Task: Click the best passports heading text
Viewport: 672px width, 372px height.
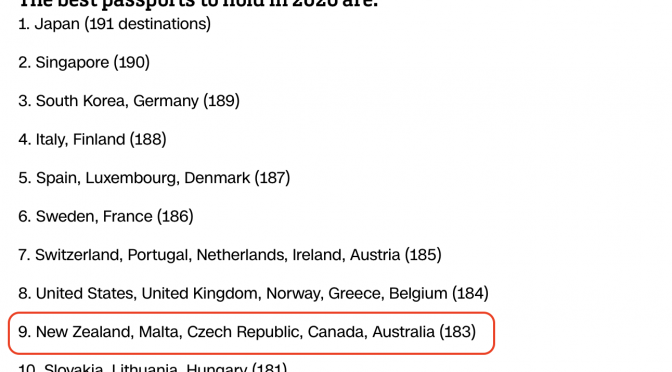Action: tap(198, 3)
